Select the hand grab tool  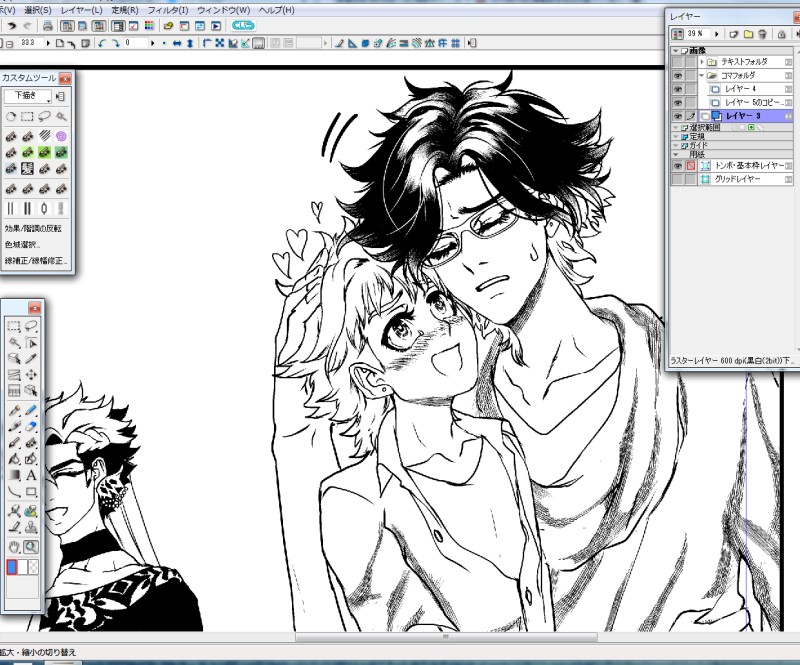(14, 547)
